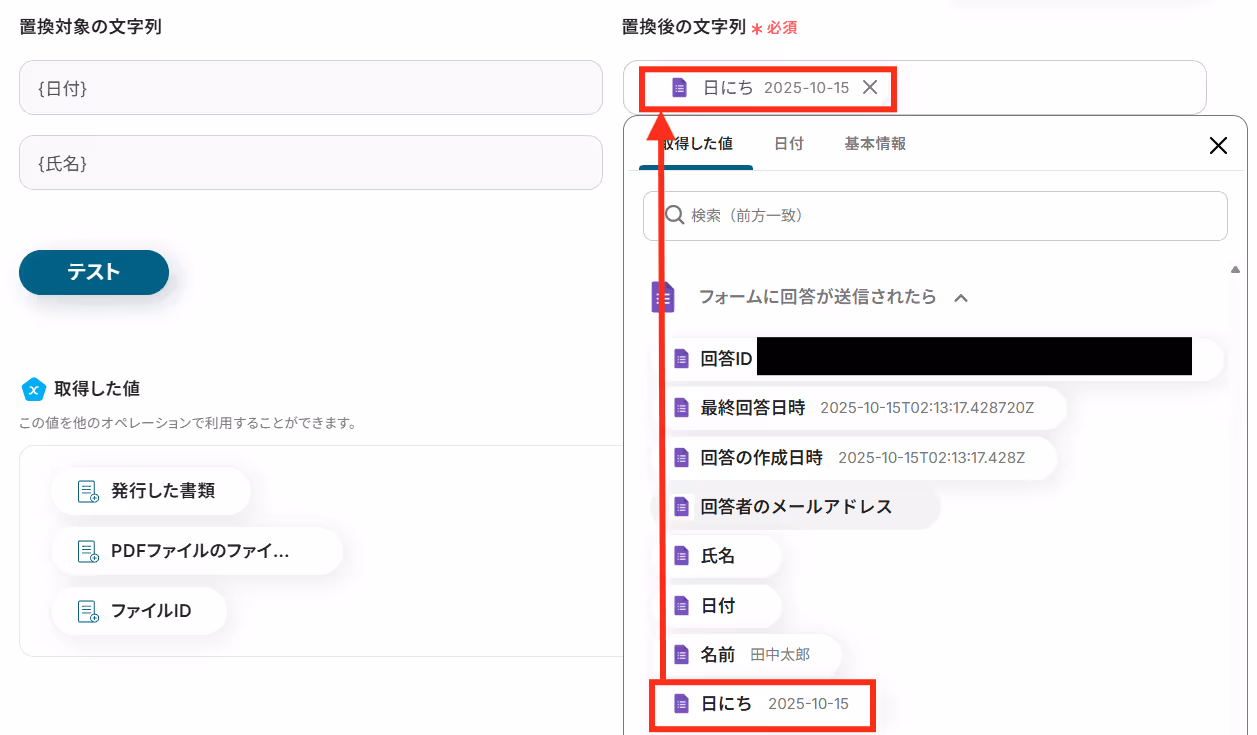Click the form icon next to 最終回答日時
The width and height of the screenshot is (1257, 735).
click(x=681, y=408)
